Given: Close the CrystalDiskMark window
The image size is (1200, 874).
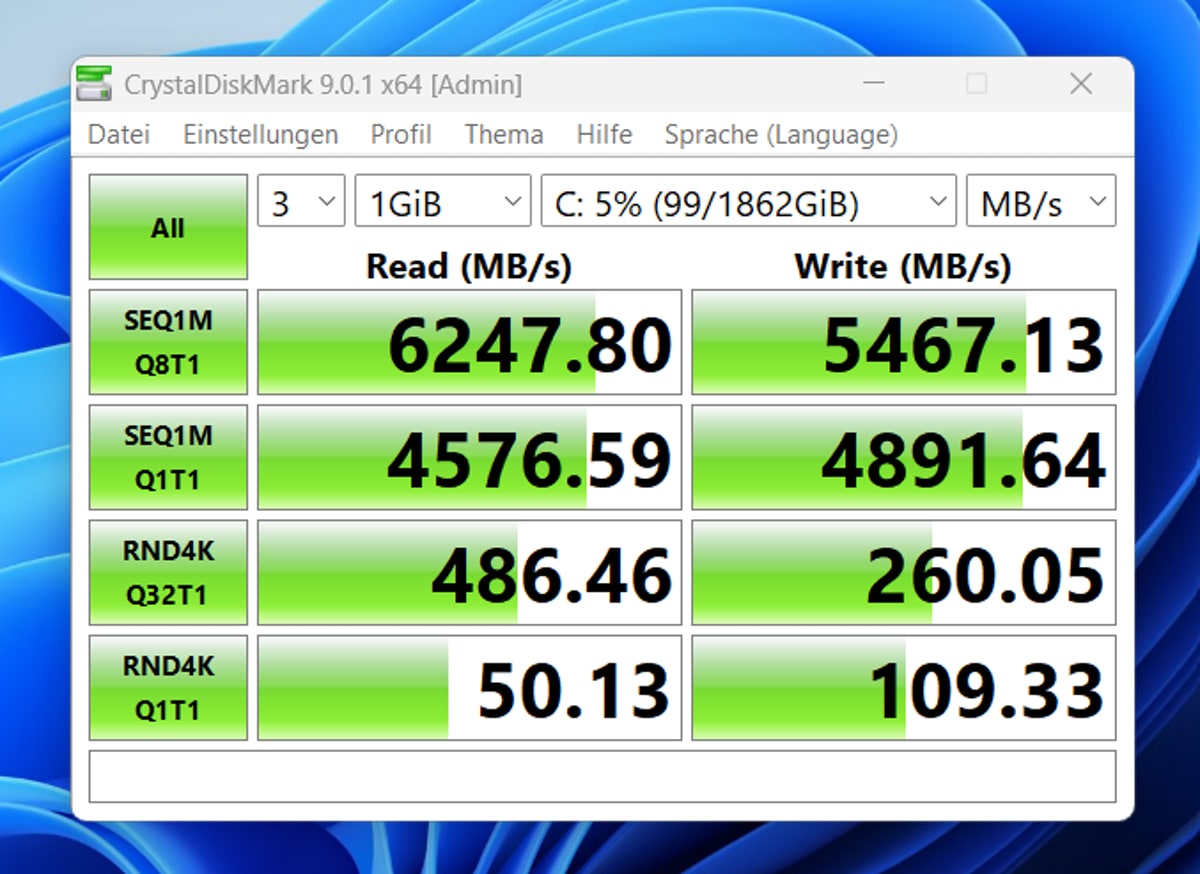Looking at the screenshot, I should pyautogui.click(x=1081, y=85).
